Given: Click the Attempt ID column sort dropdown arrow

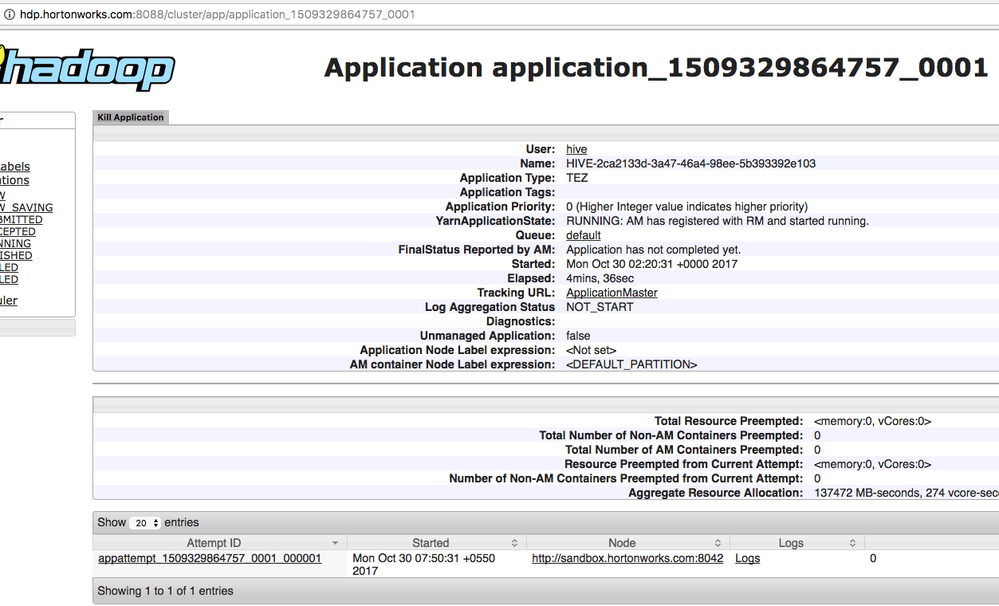Looking at the screenshot, I should tap(337, 542).
